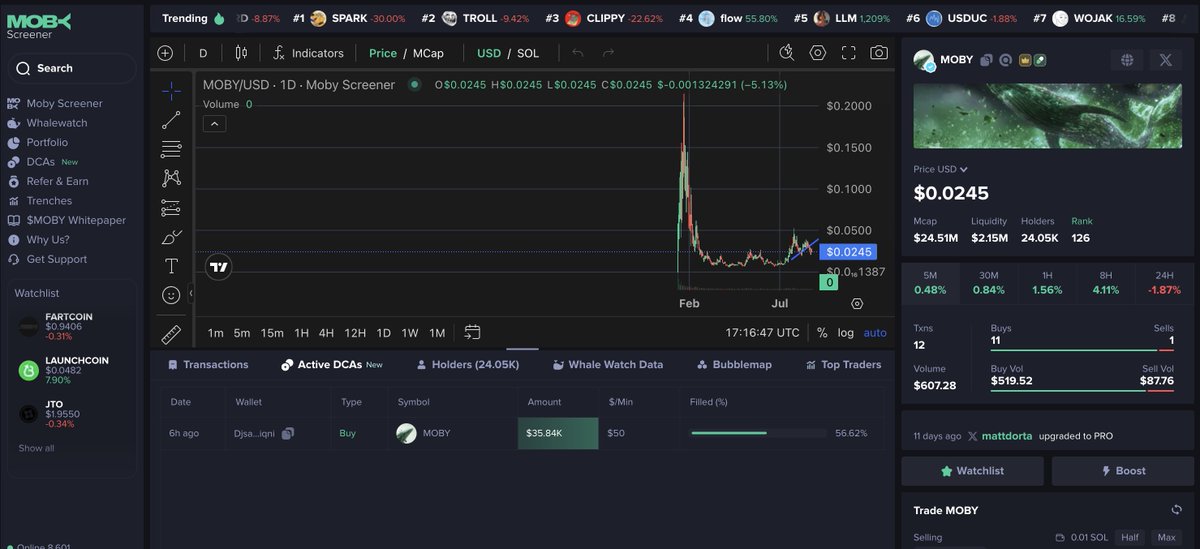Screen dimensions: 1200x549
Task: Toggle log scale on chart
Action: (846, 333)
